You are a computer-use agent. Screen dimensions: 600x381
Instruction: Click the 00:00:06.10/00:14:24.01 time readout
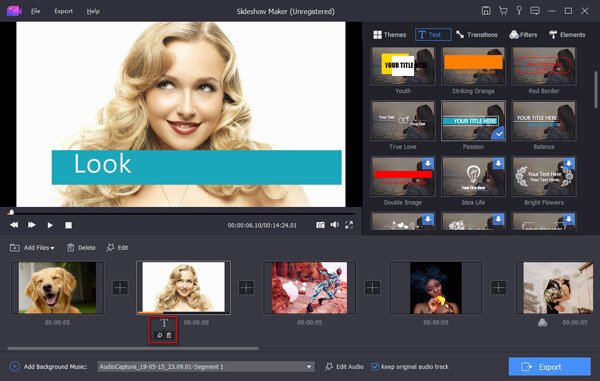[x=262, y=225]
